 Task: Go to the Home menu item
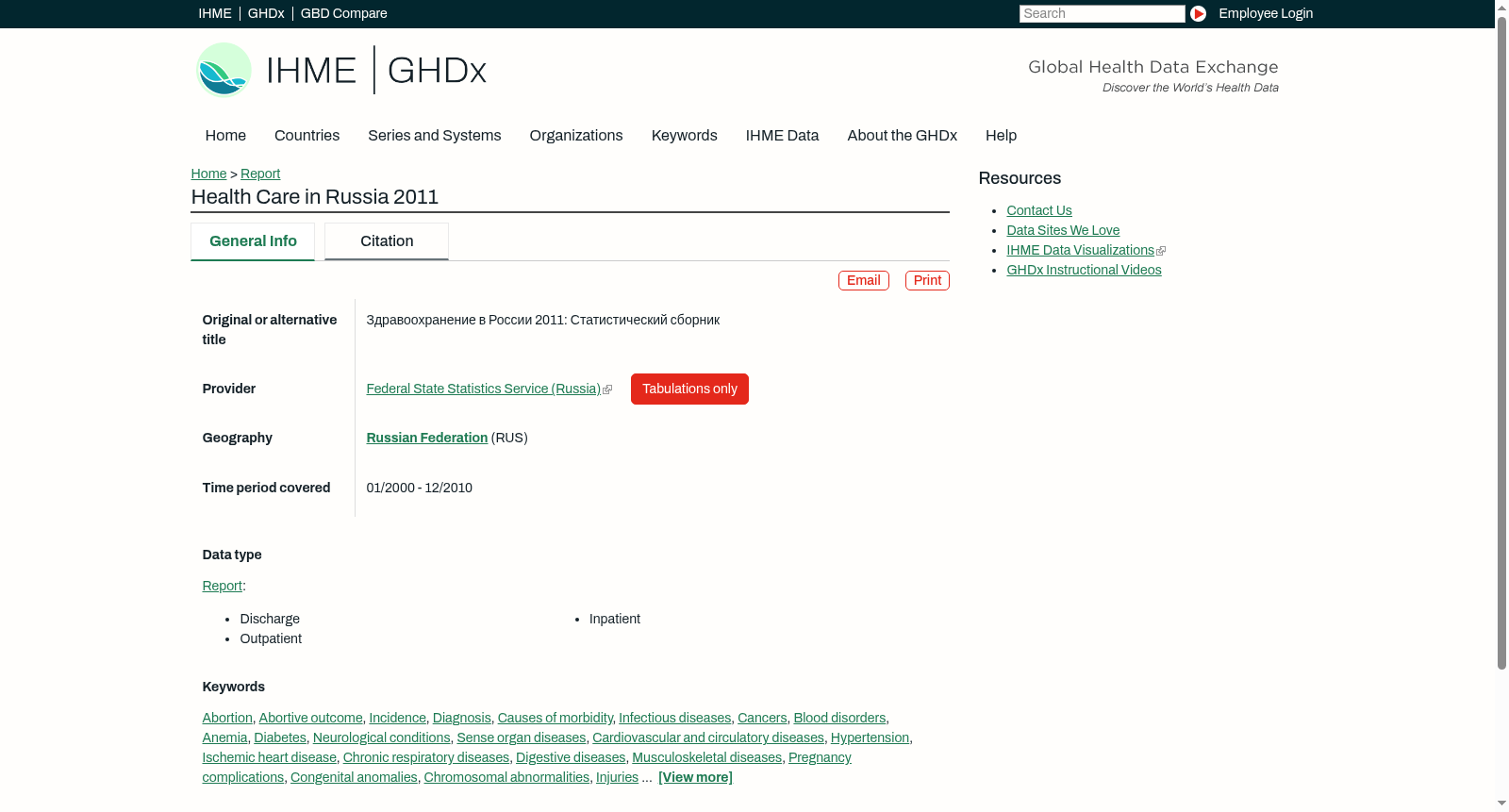click(x=225, y=136)
